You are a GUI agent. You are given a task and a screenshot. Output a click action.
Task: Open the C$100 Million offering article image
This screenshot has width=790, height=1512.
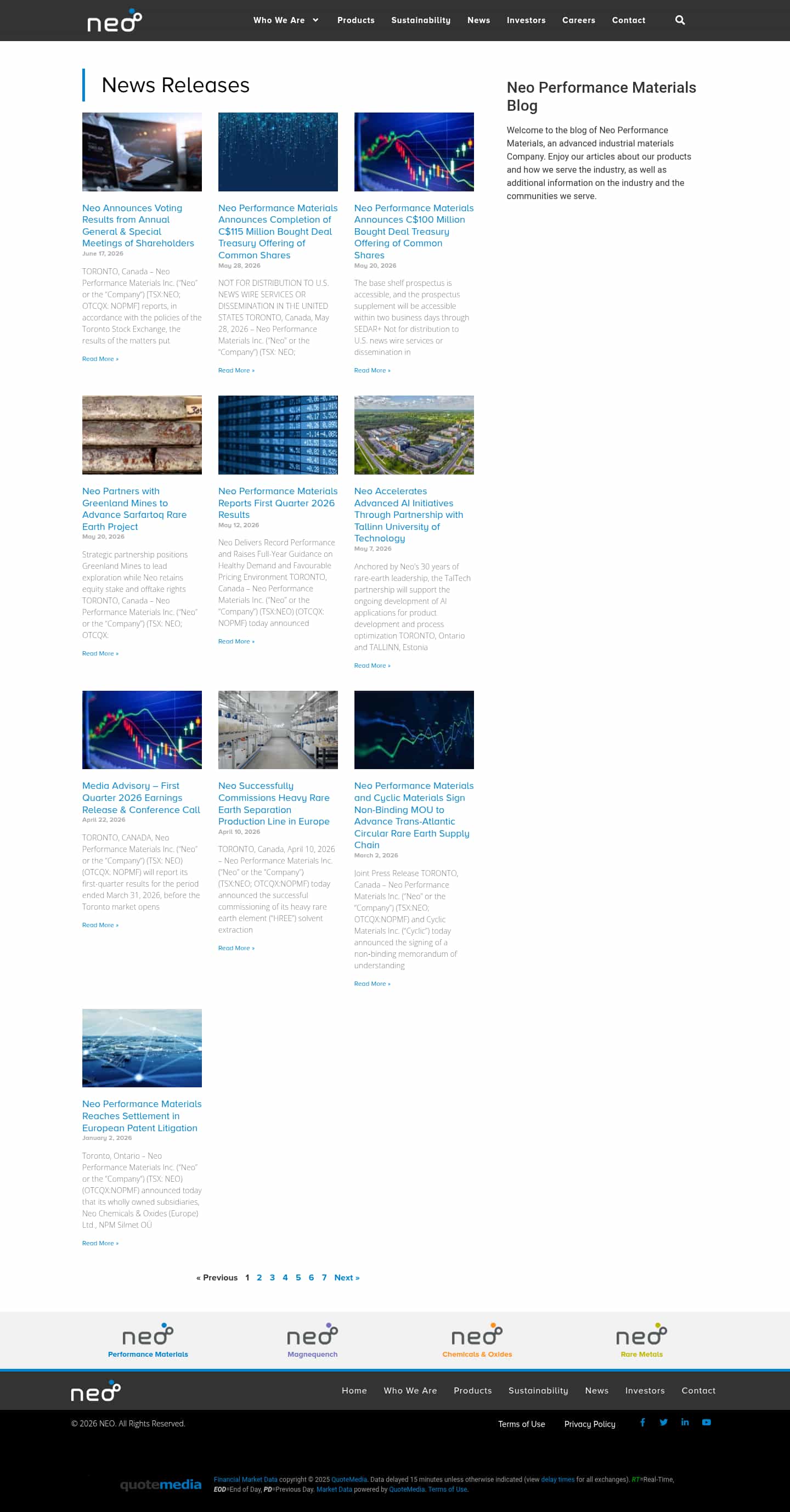click(414, 152)
